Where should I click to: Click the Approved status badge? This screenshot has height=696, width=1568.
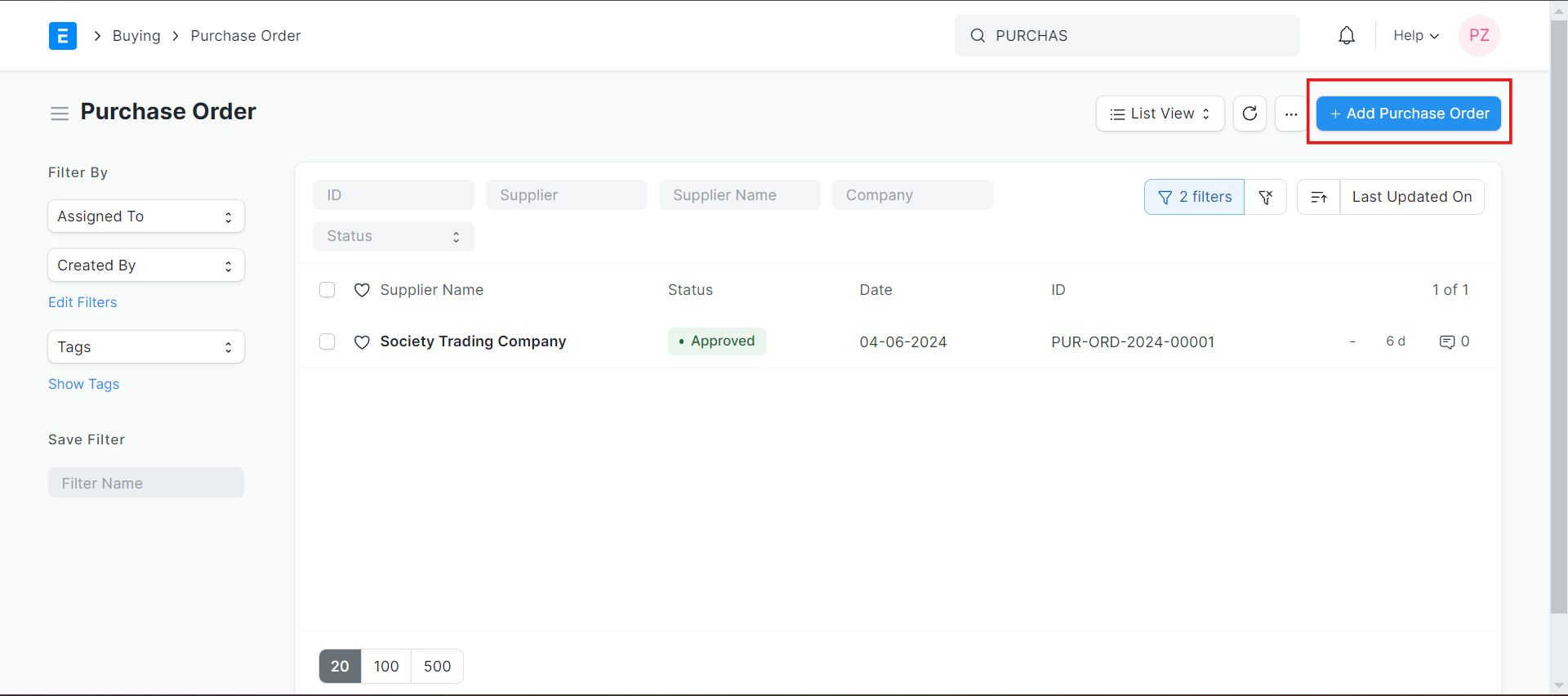coord(717,341)
